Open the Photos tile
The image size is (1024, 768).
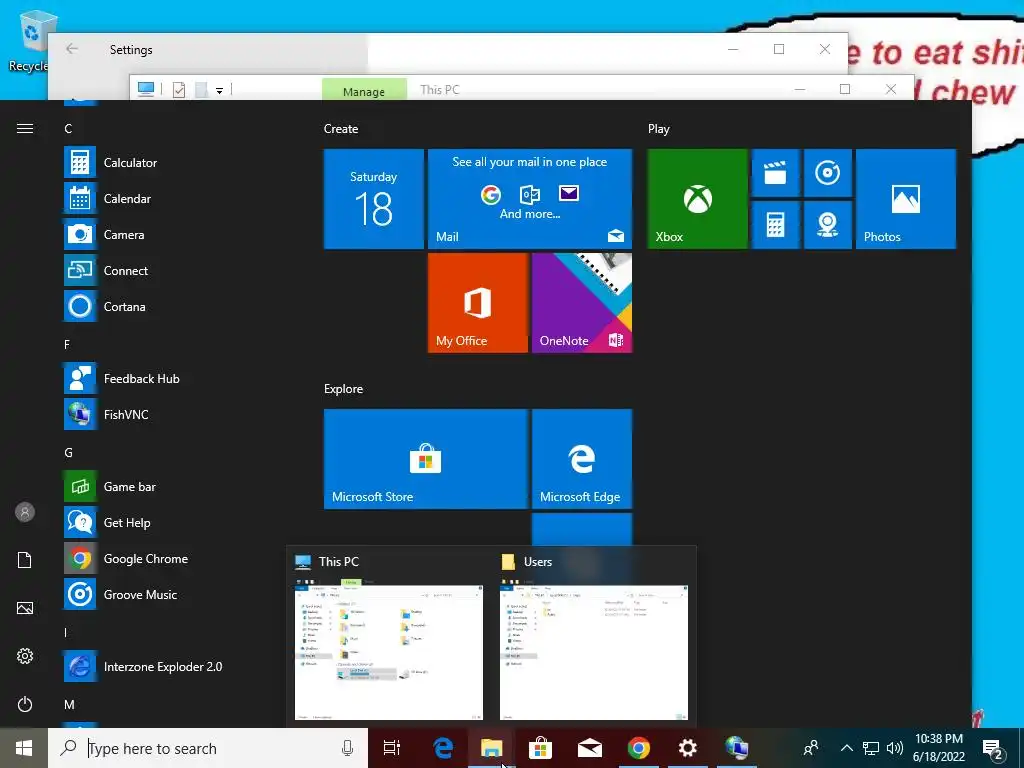coord(906,199)
